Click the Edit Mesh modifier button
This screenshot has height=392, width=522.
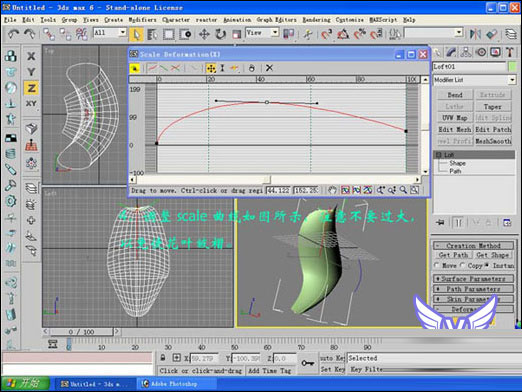click(x=455, y=129)
